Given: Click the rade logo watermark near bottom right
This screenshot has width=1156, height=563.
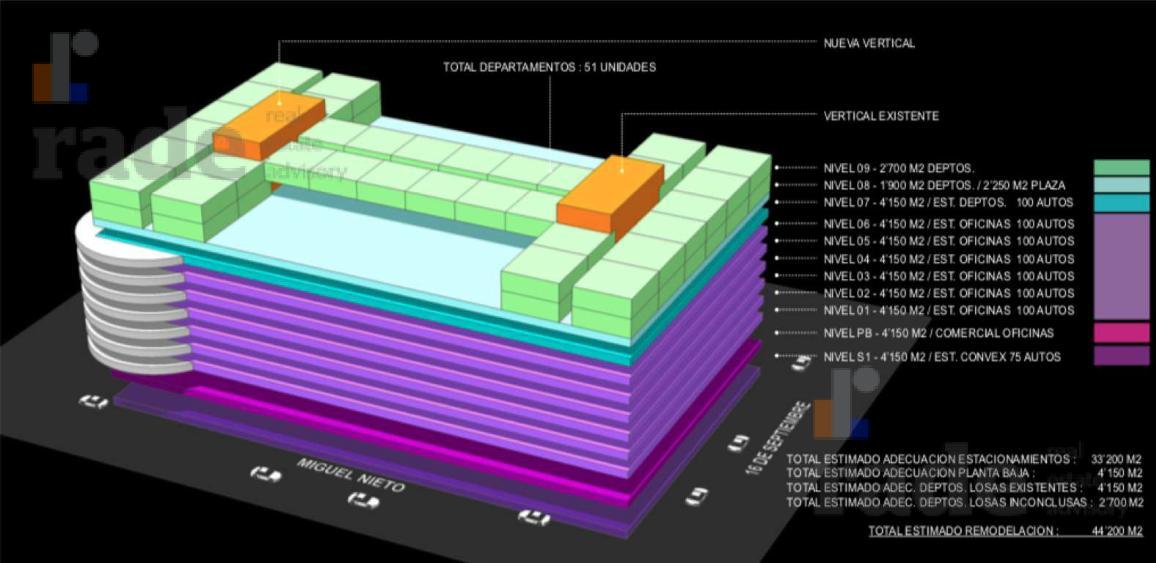Looking at the screenshot, I should pos(847,402).
